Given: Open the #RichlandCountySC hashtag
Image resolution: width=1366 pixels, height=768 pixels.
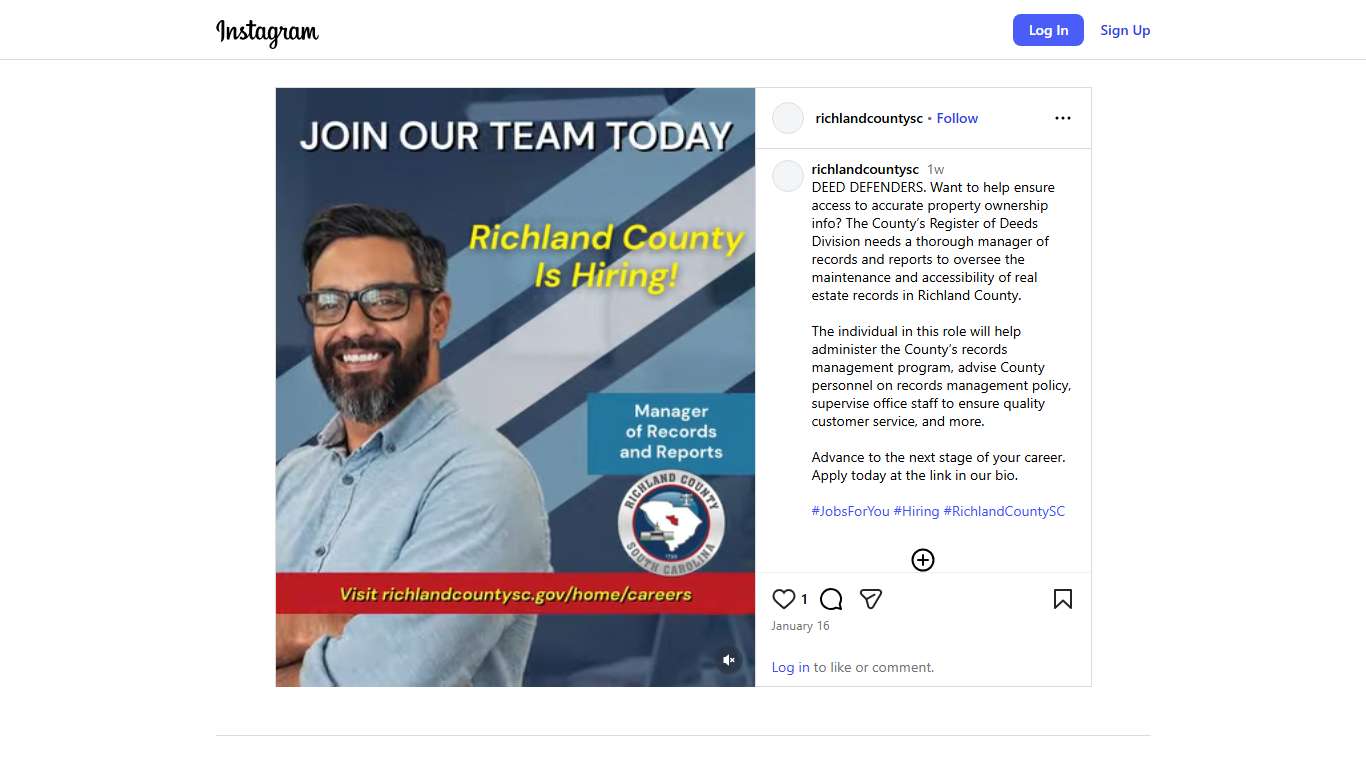Looking at the screenshot, I should pyautogui.click(x=1004, y=511).
